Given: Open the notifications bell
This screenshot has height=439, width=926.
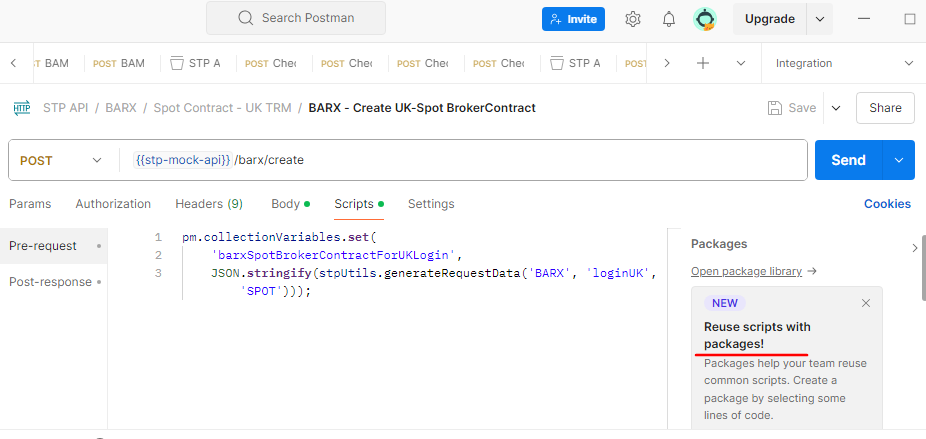Looking at the screenshot, I should (x=669, y=19).
